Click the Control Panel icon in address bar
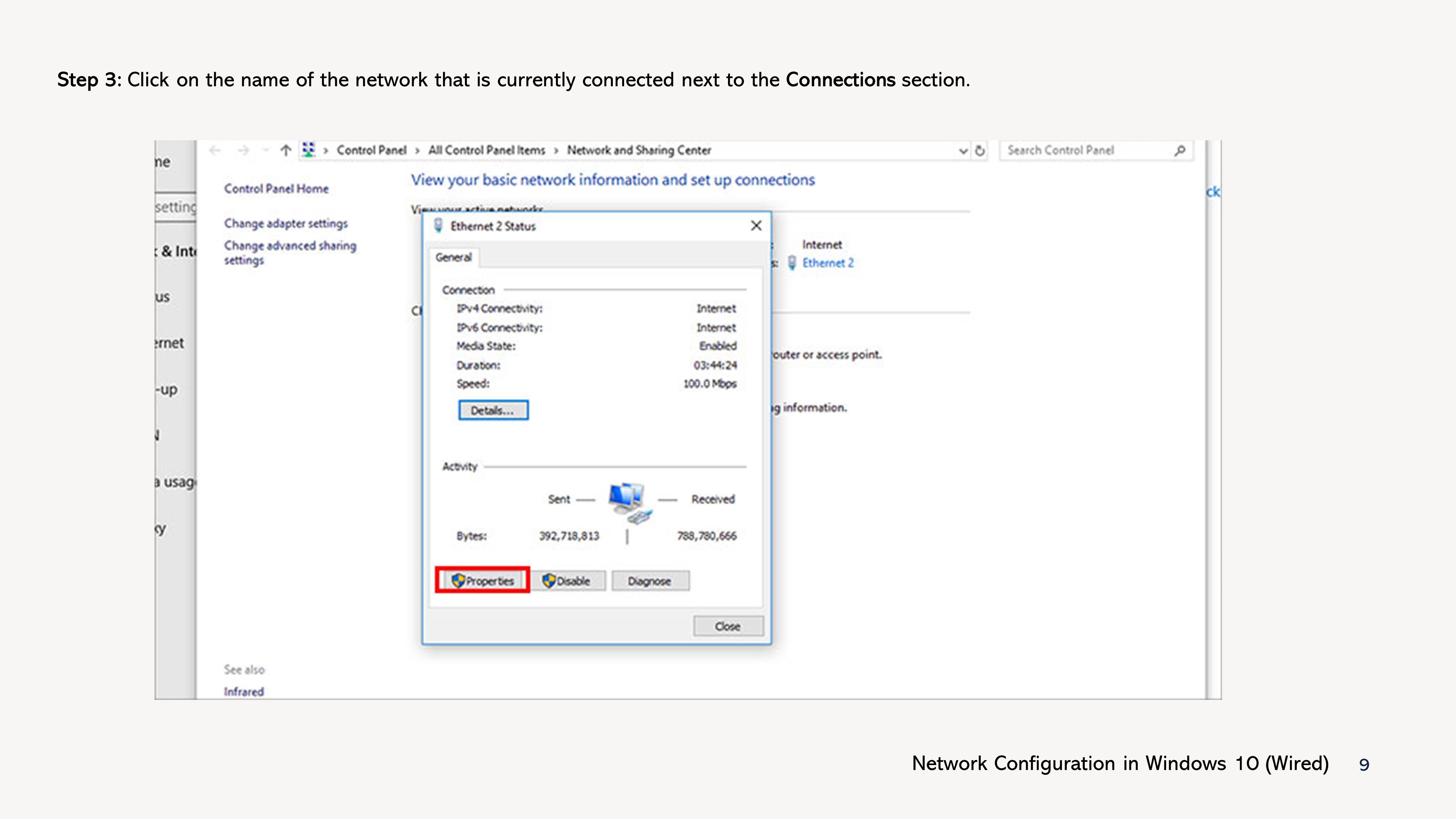 [309, 150]
